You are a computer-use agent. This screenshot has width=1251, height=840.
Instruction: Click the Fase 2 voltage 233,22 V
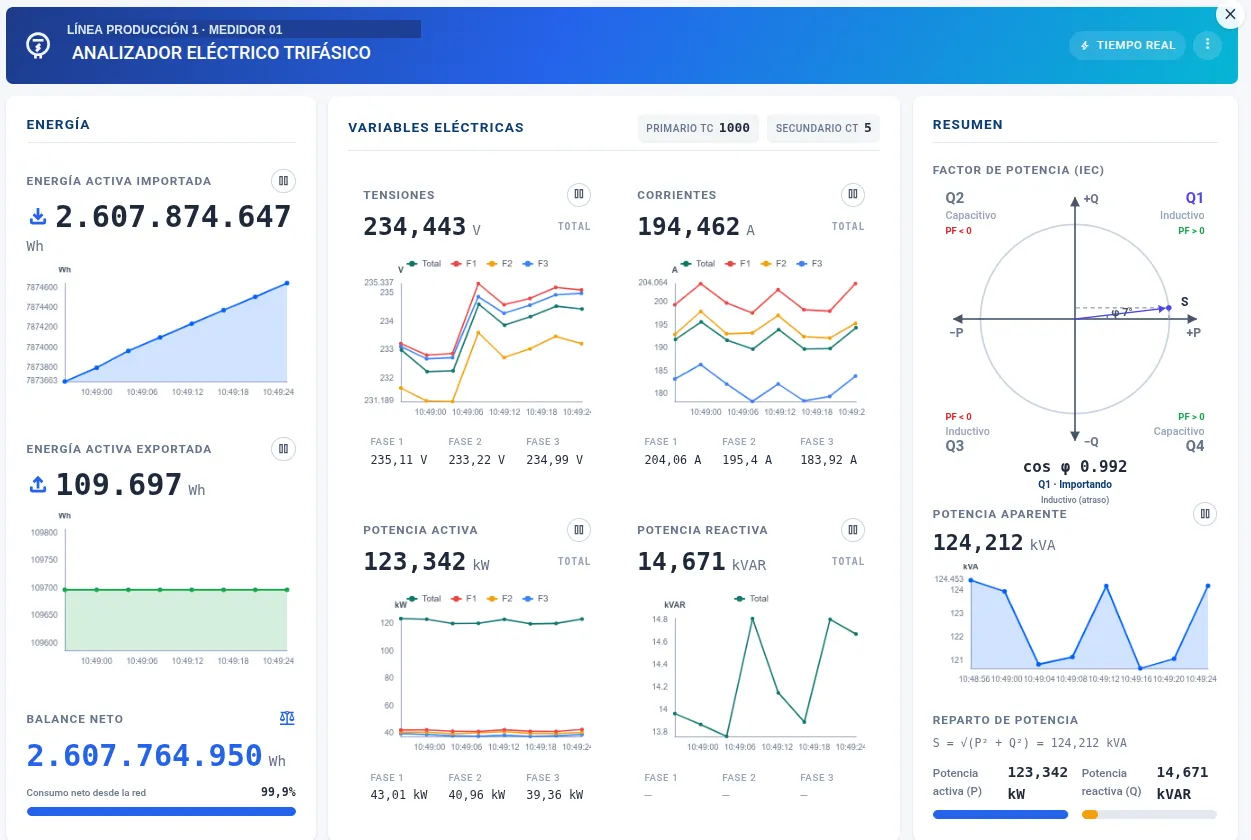coord(477,460)
